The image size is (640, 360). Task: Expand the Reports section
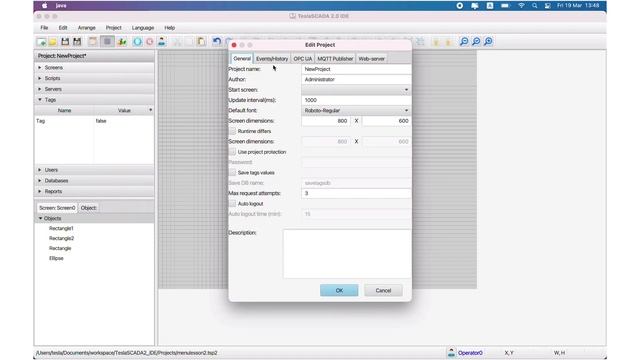tap(40, 191)
